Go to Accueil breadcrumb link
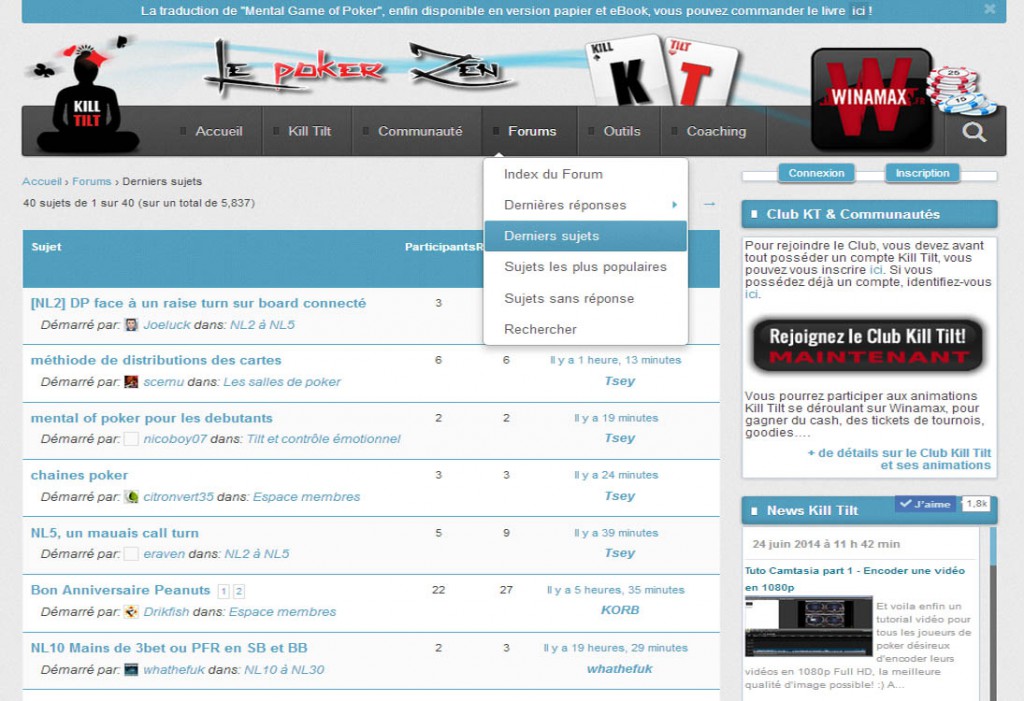1024x701 pixels. (x=42, y=182)
